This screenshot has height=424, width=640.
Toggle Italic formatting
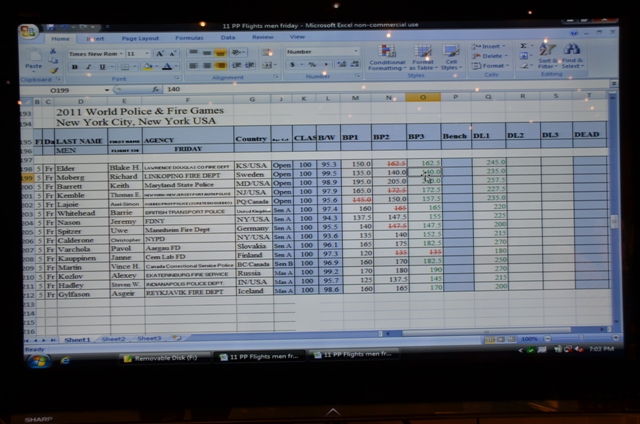point(89,67)
